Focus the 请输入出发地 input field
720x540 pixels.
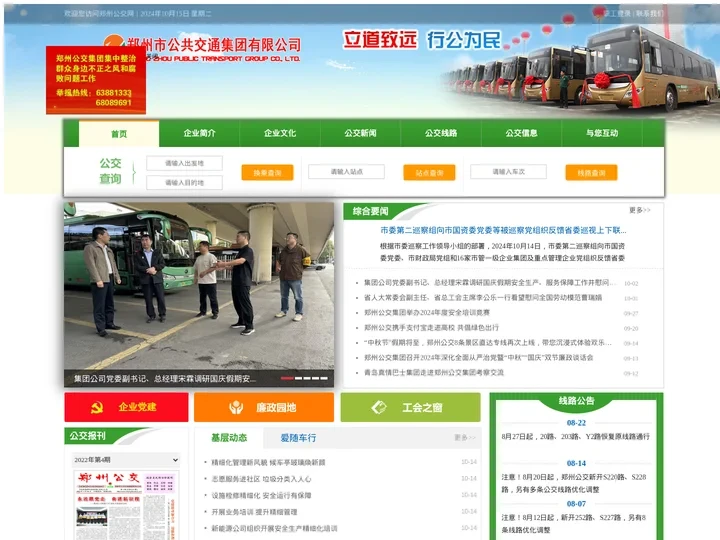184,163
